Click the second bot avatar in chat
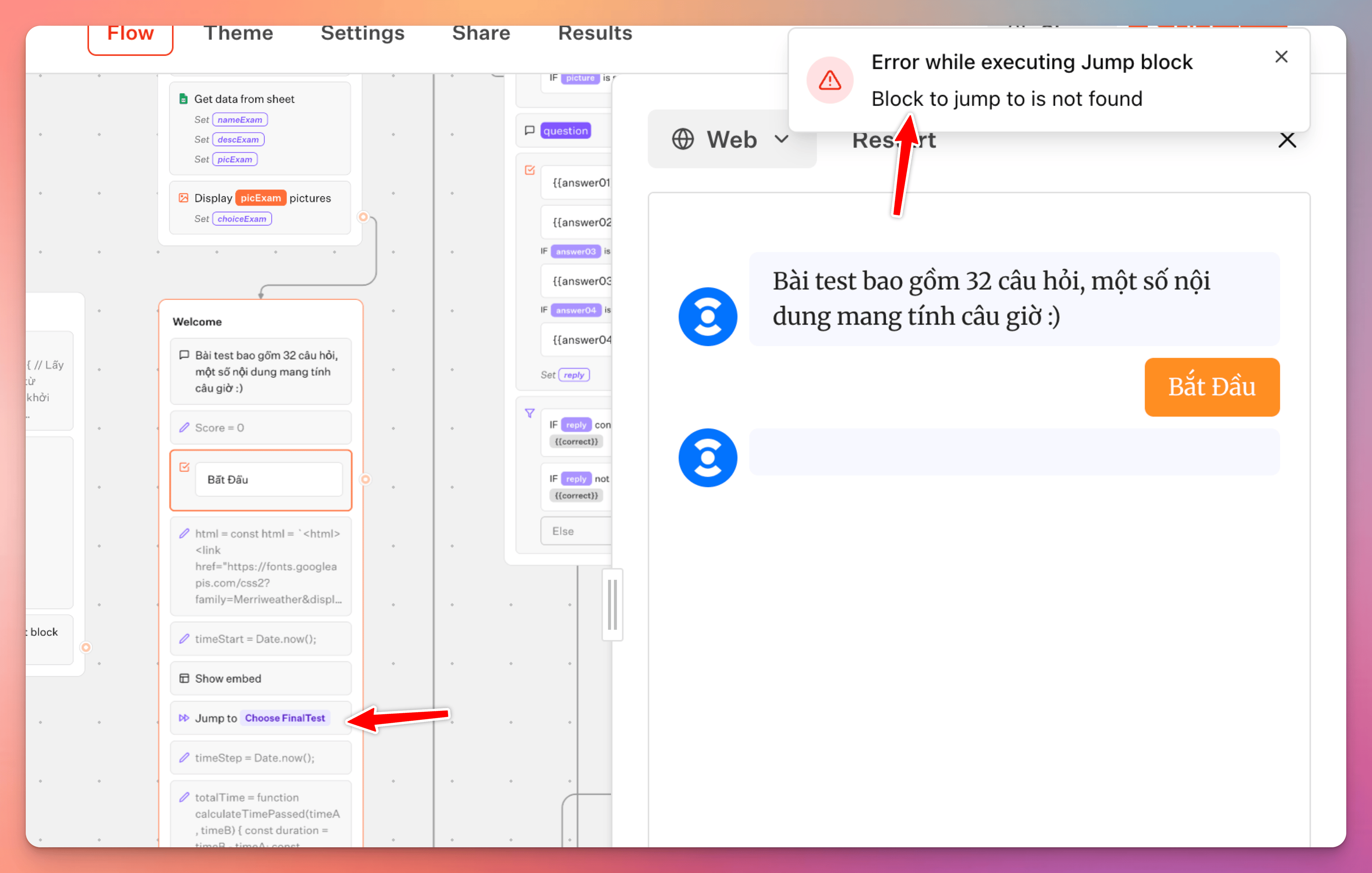 [x=708, y=458]
